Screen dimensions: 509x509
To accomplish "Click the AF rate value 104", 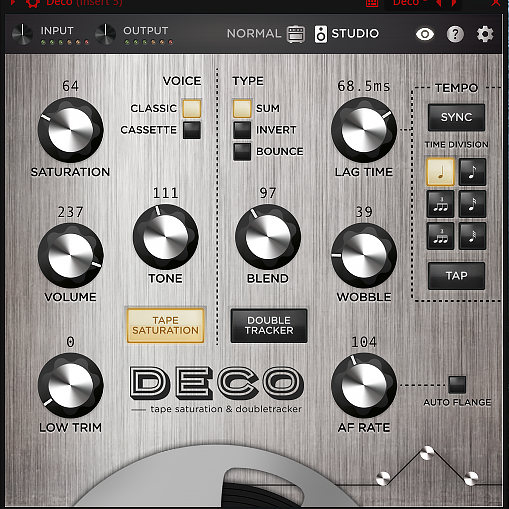I will pyautogui.click(x=364, y=342).
